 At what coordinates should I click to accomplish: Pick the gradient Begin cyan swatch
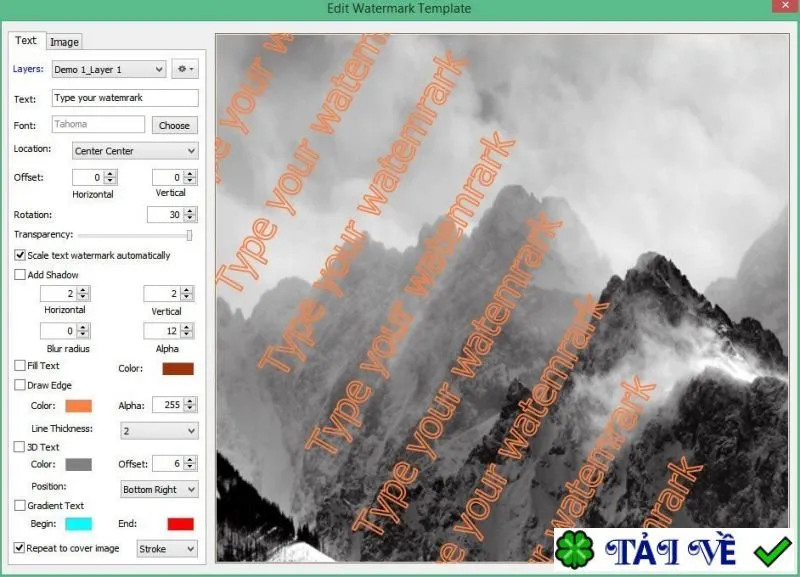point(79,524)
